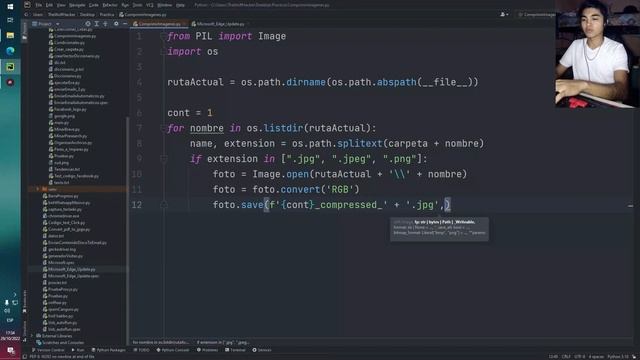The width and height of the screenshot is (640, 360).
Task: Open the Code menu
Action: [x=93, y=5]
